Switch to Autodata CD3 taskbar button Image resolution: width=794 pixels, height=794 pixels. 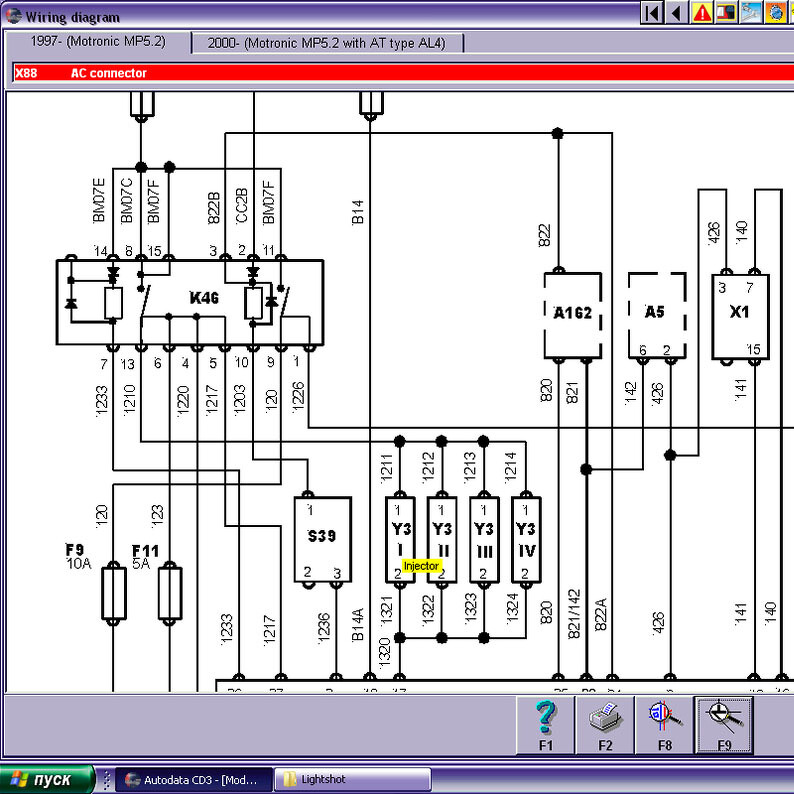[x=194, y=780]
